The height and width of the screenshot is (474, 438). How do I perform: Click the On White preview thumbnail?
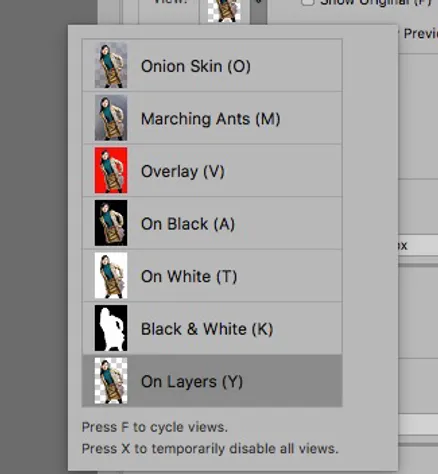pos(111,275)
